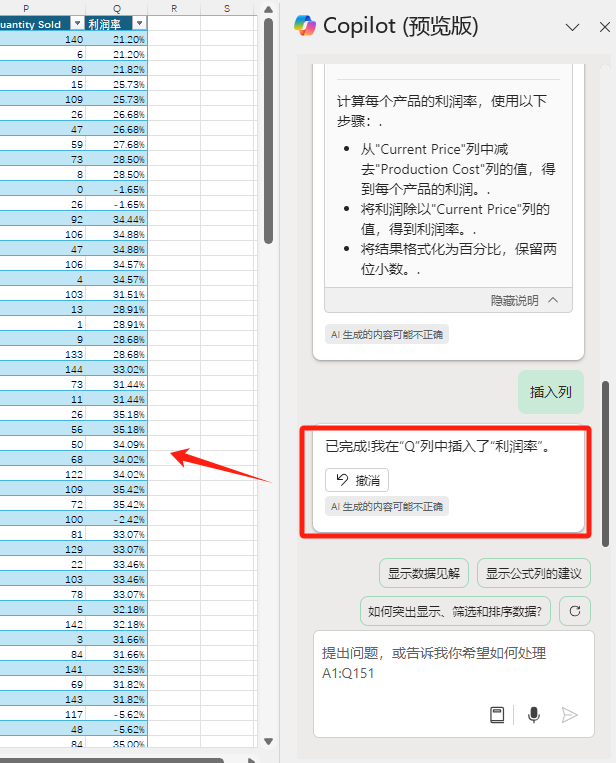Click the 显示公式列的建议 suggestion
The image size is (616, 763).
coord(533,573)
